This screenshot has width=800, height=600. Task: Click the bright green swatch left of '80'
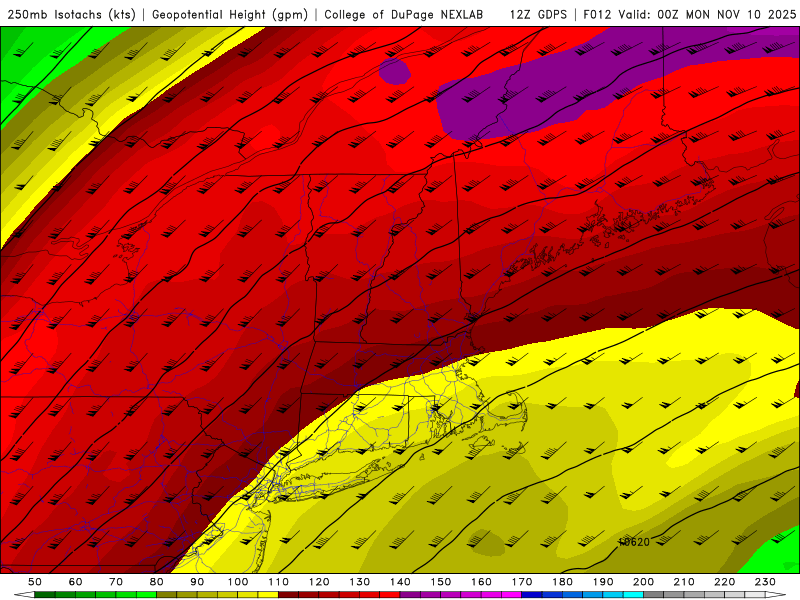pyautogui.click(x=146, y=595)
